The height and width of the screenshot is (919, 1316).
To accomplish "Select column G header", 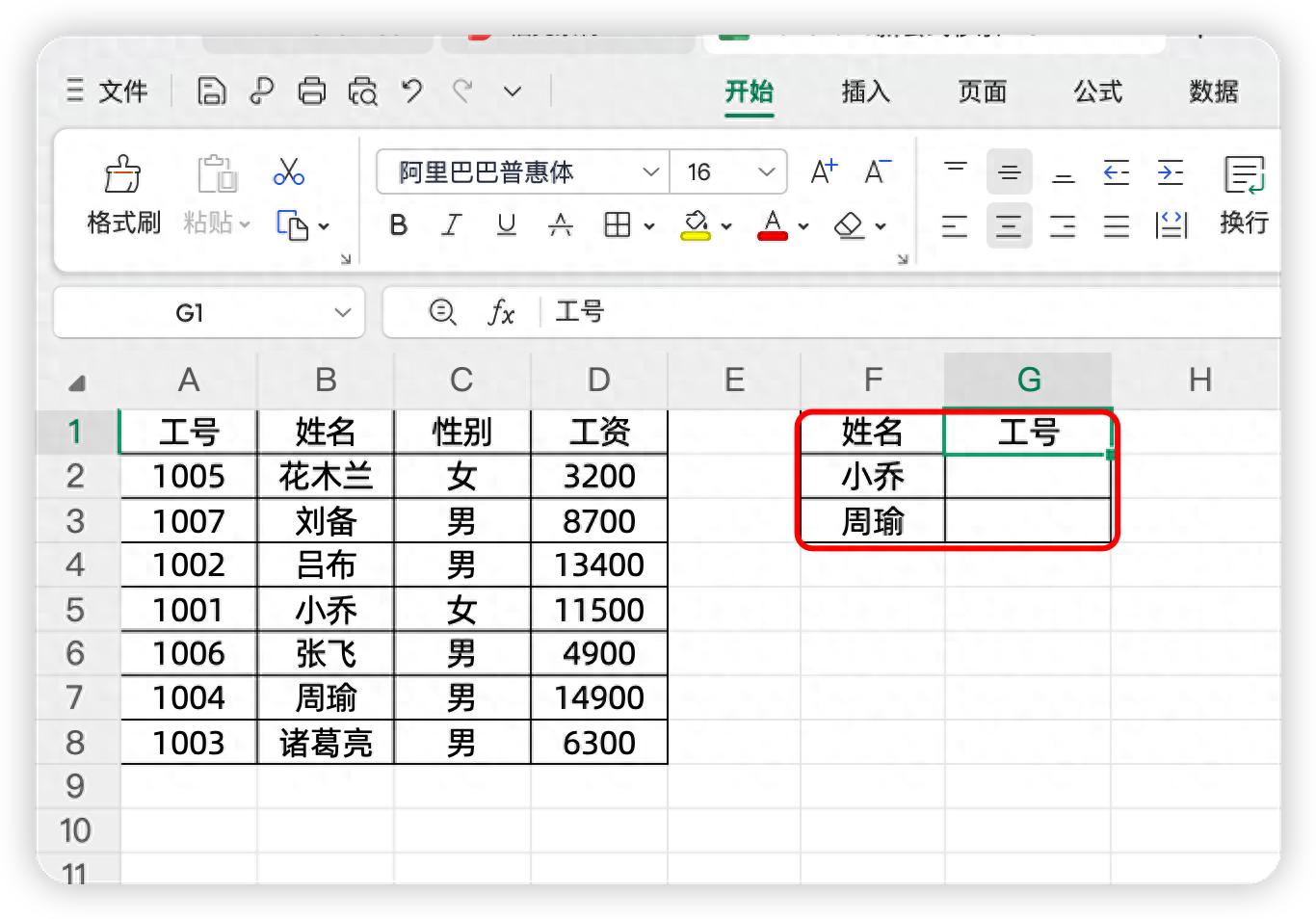I will [1028, 380].
